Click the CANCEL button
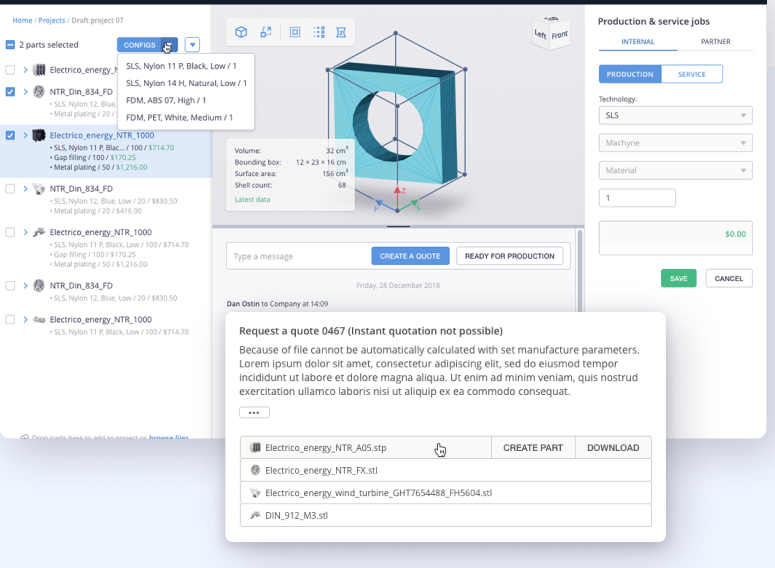The width and height of the screenshot is (775, 568). click(x=729, y=278)
